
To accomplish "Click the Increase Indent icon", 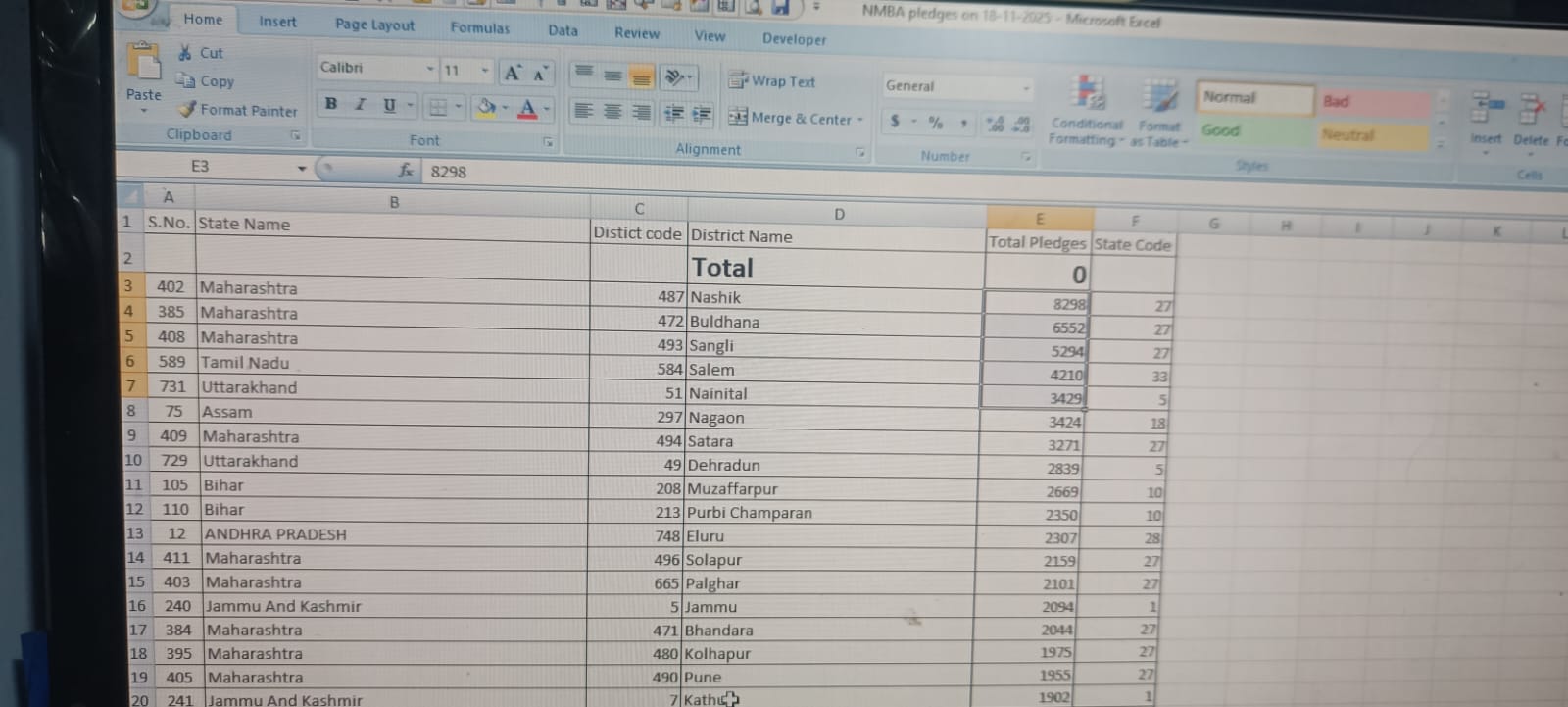I will point(702,114).
